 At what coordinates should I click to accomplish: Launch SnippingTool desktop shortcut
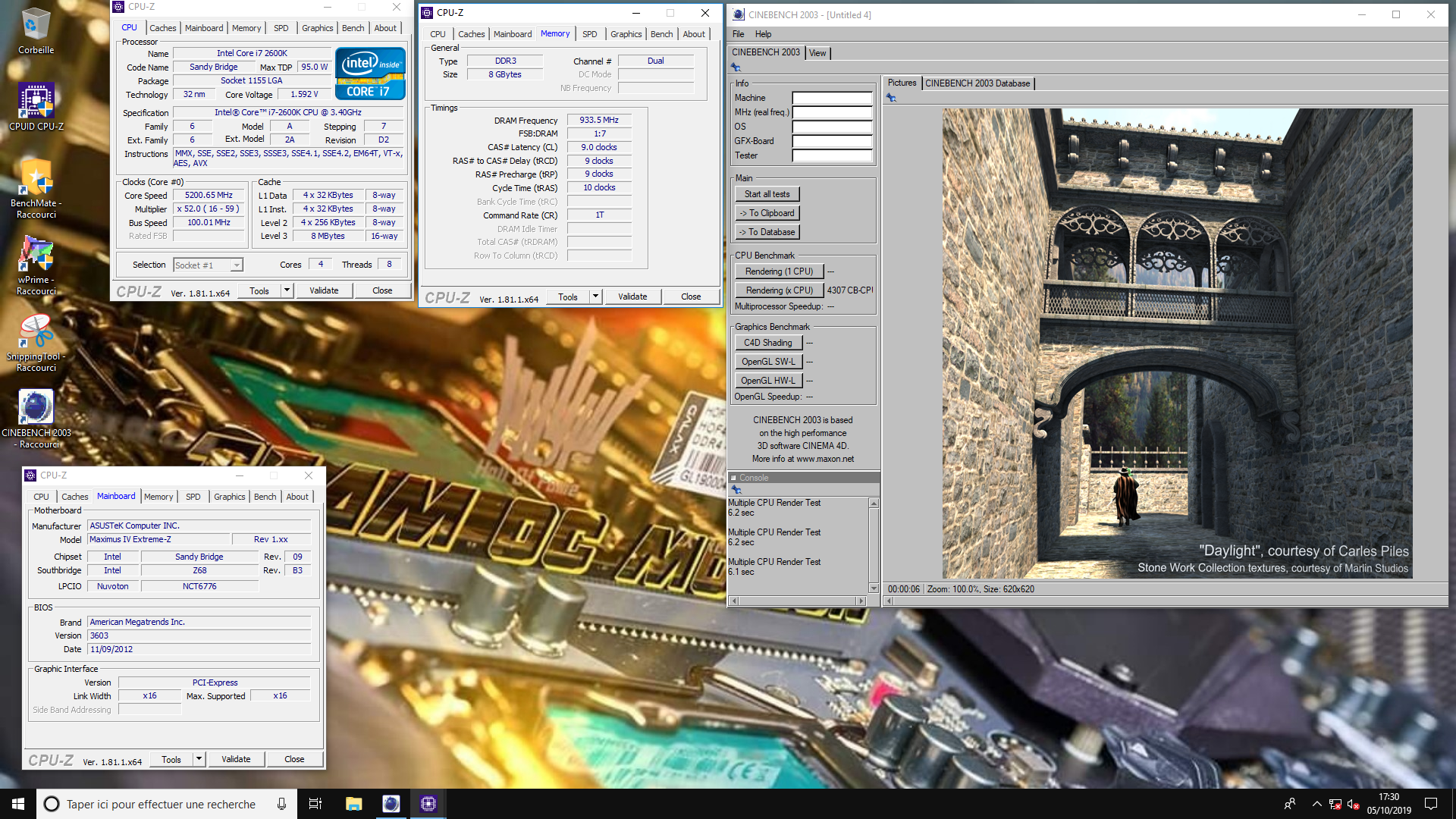(36, 343)
